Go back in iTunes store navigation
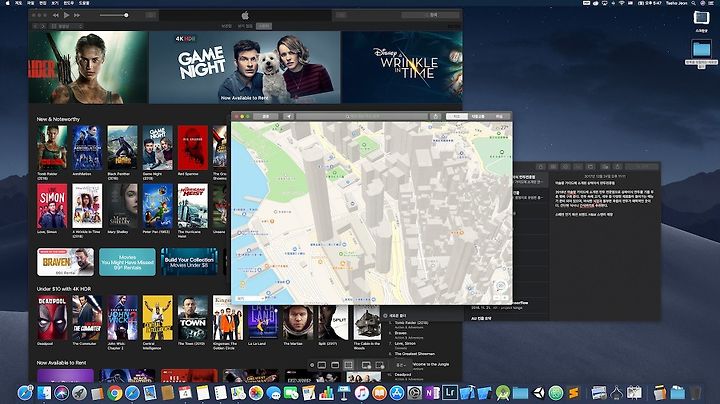The height and width of the screenshot is (404, 720). tap(35, 26)
